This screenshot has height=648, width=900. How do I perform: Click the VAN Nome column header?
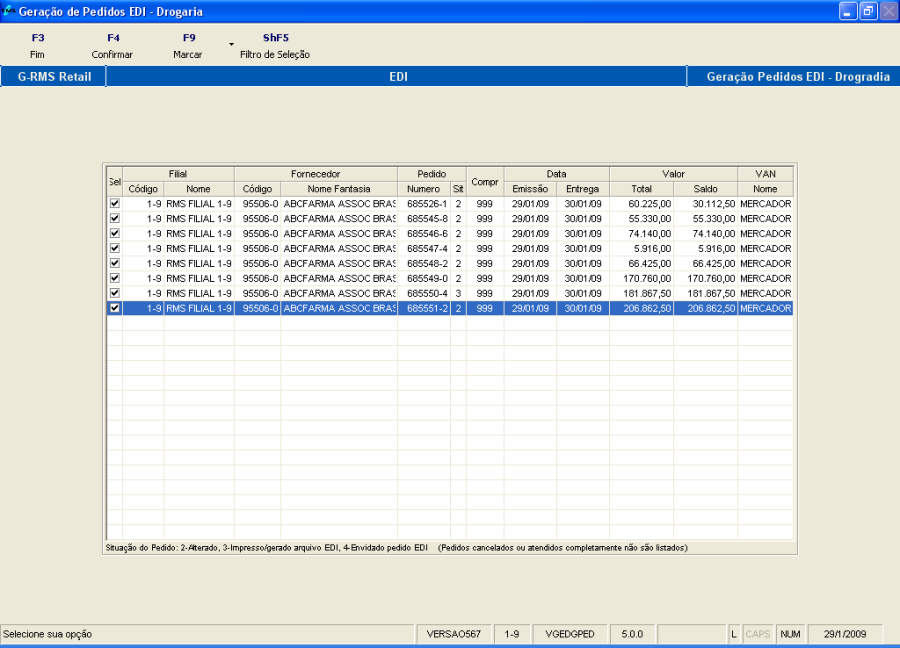(x=765, y=189)
